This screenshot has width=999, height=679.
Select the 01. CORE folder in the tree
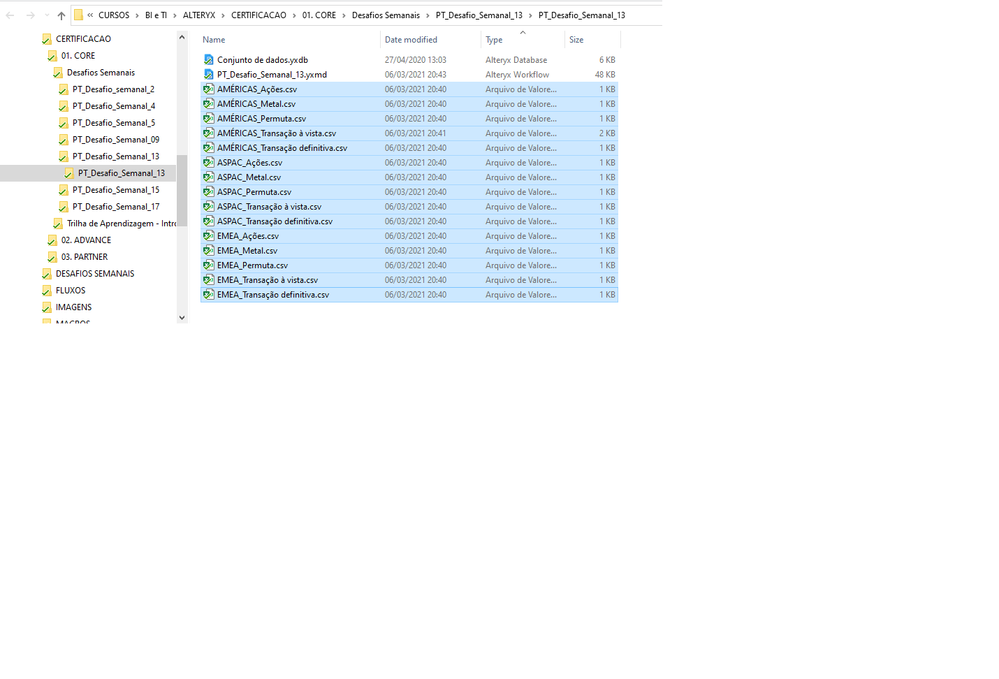point(78,55)
